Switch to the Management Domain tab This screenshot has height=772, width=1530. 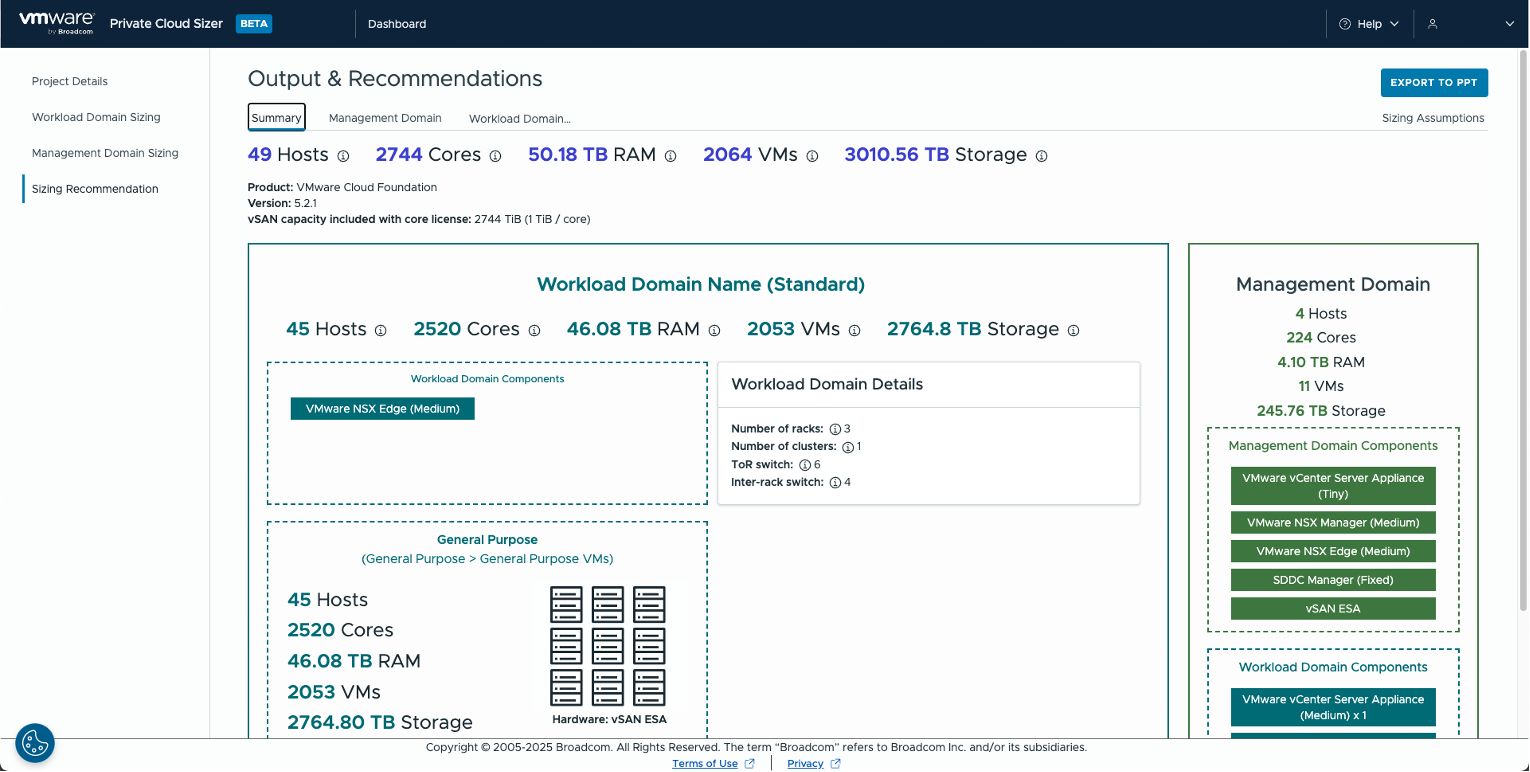coord(385,118)
